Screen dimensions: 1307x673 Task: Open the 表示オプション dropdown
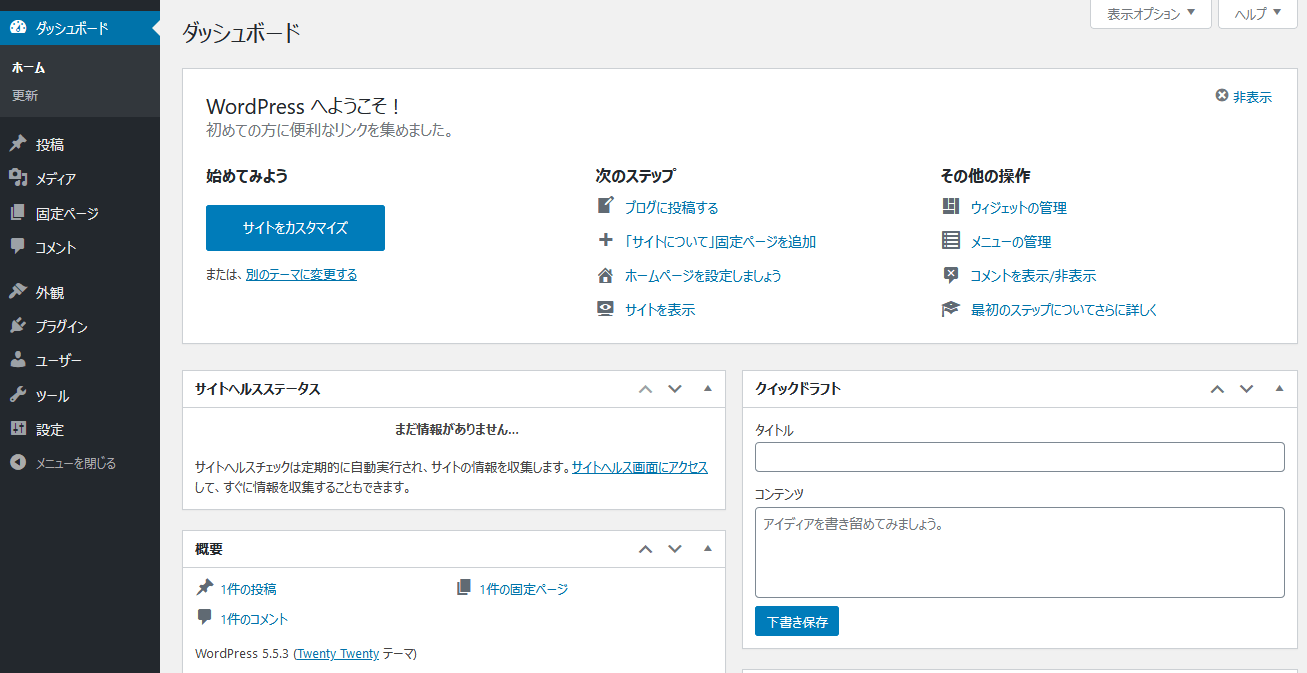pyautogui.click(x=1150, y=14)
